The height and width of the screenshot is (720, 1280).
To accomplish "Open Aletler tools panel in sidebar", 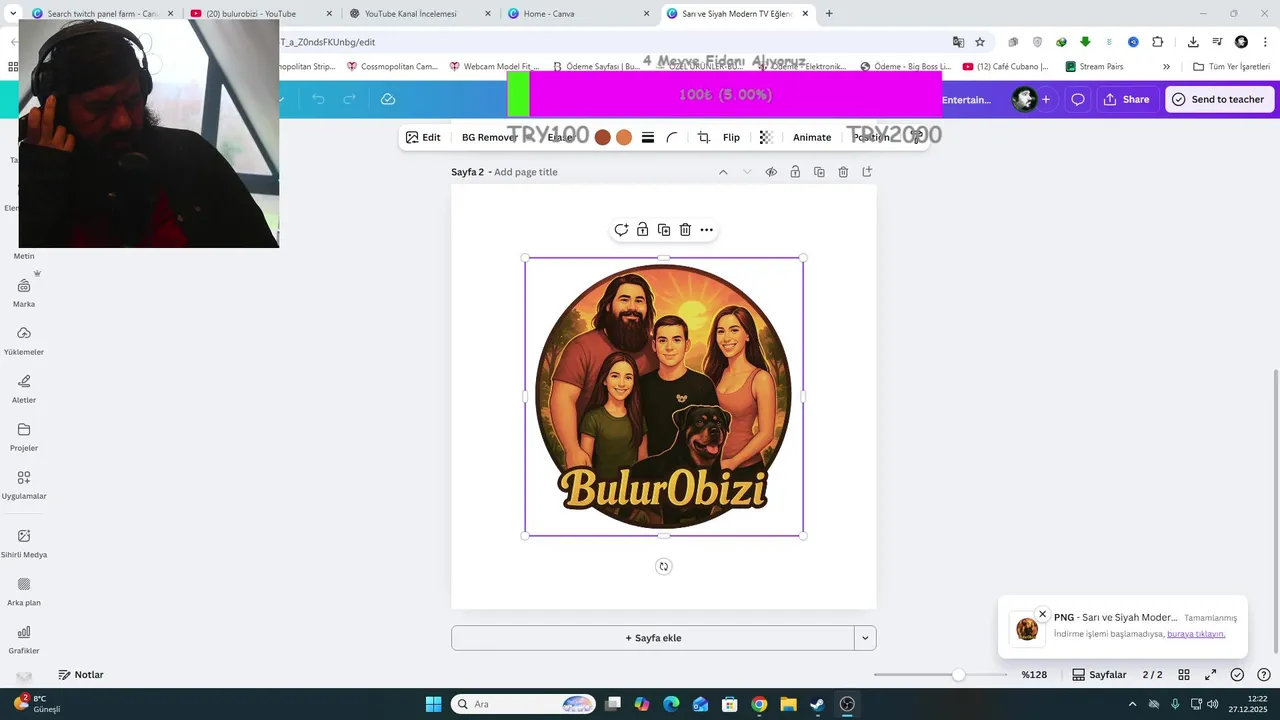I will tap(24, 388).
